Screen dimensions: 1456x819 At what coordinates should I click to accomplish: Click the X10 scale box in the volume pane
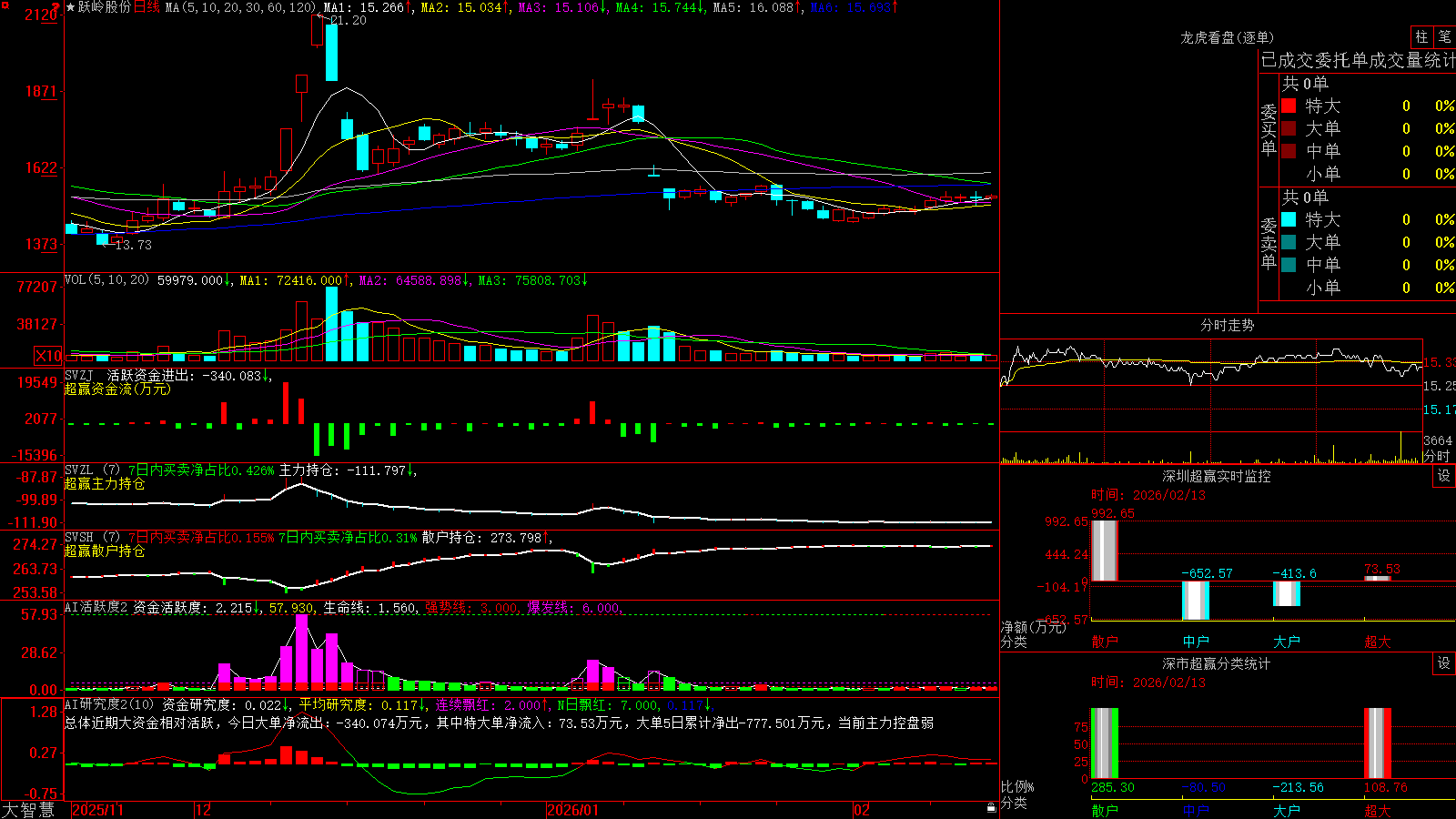point(48,356)
